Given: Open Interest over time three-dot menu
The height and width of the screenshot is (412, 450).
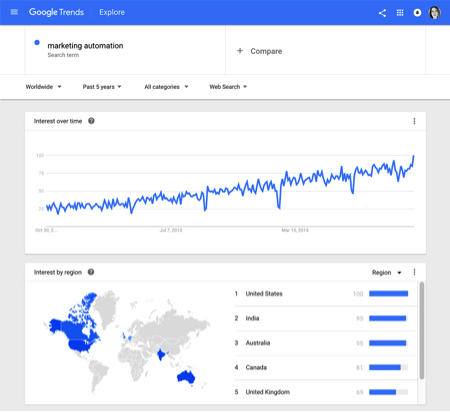Looking at the screenshot, I should [414, 121].
